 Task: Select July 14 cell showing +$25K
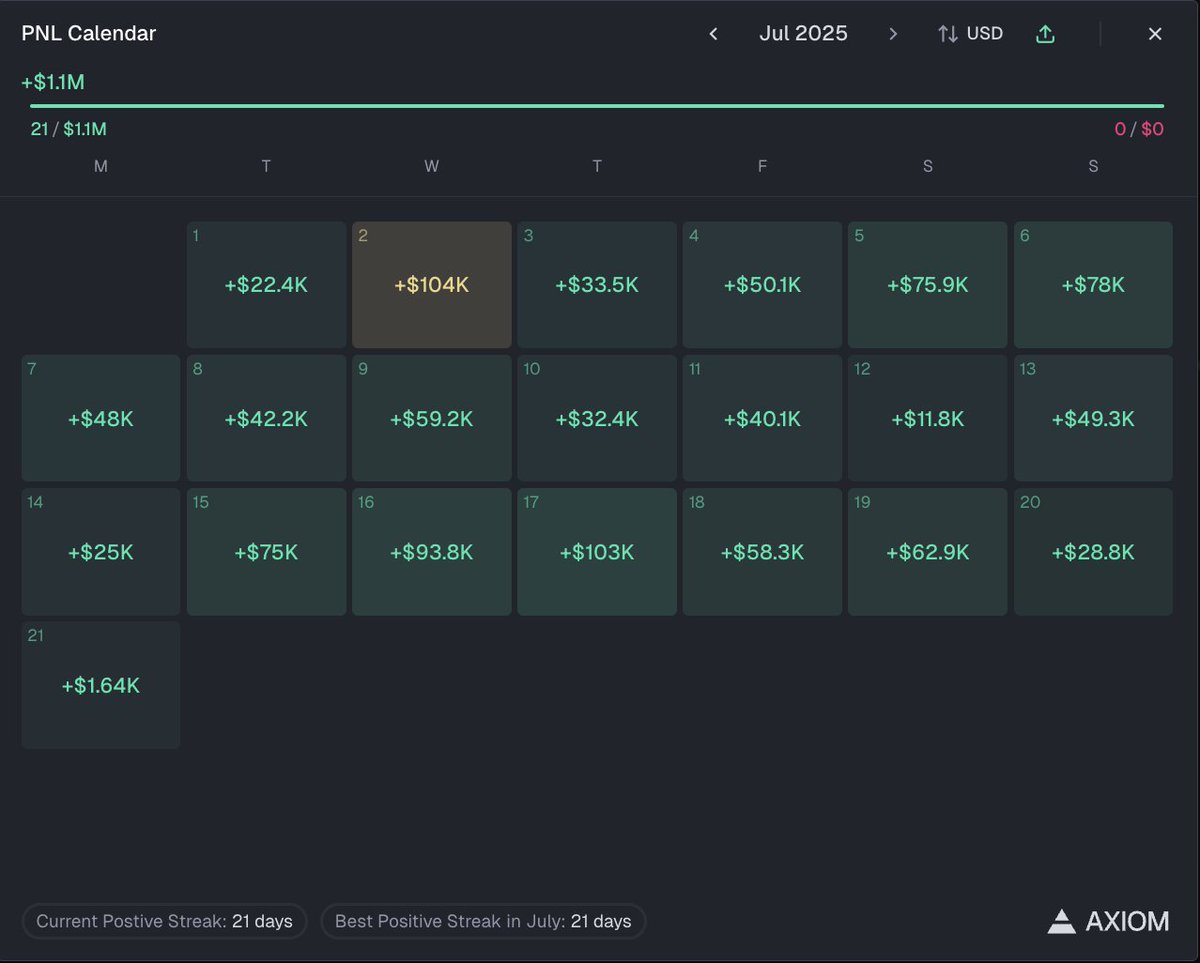point(101,552)
